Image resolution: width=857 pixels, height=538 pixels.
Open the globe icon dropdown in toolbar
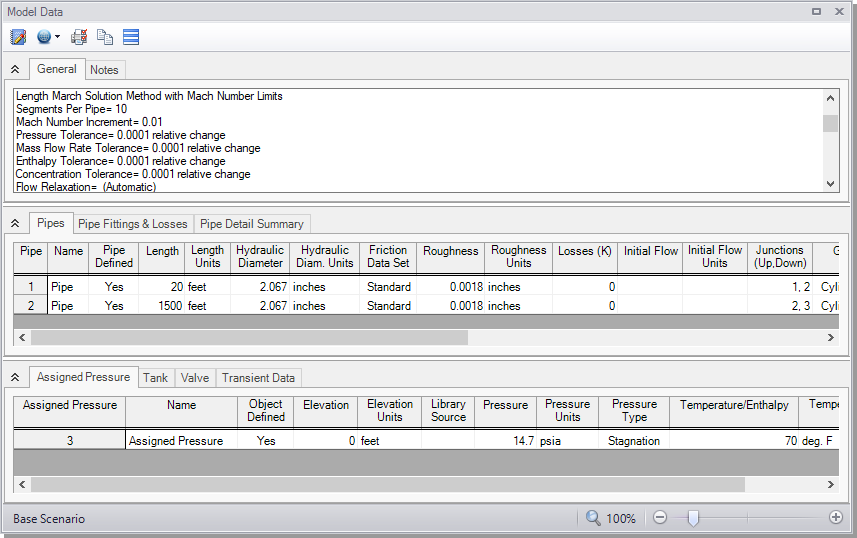tap(57, 37)
